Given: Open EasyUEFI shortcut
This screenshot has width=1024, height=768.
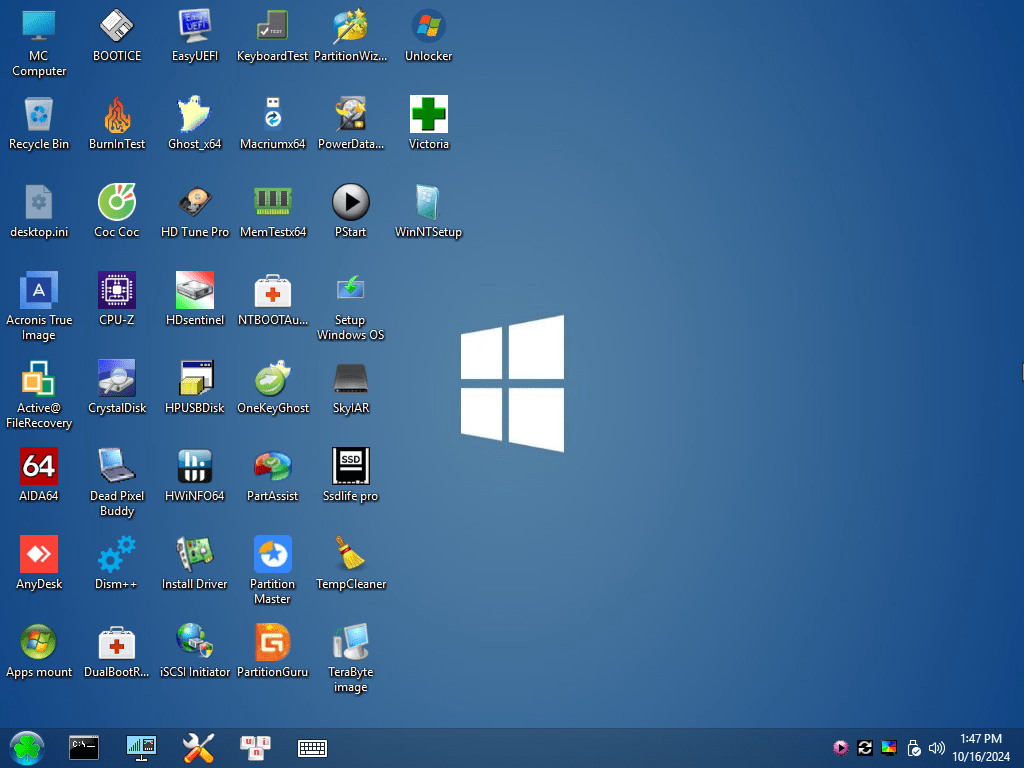Looking at the screenshot, I should coord(195,35).
